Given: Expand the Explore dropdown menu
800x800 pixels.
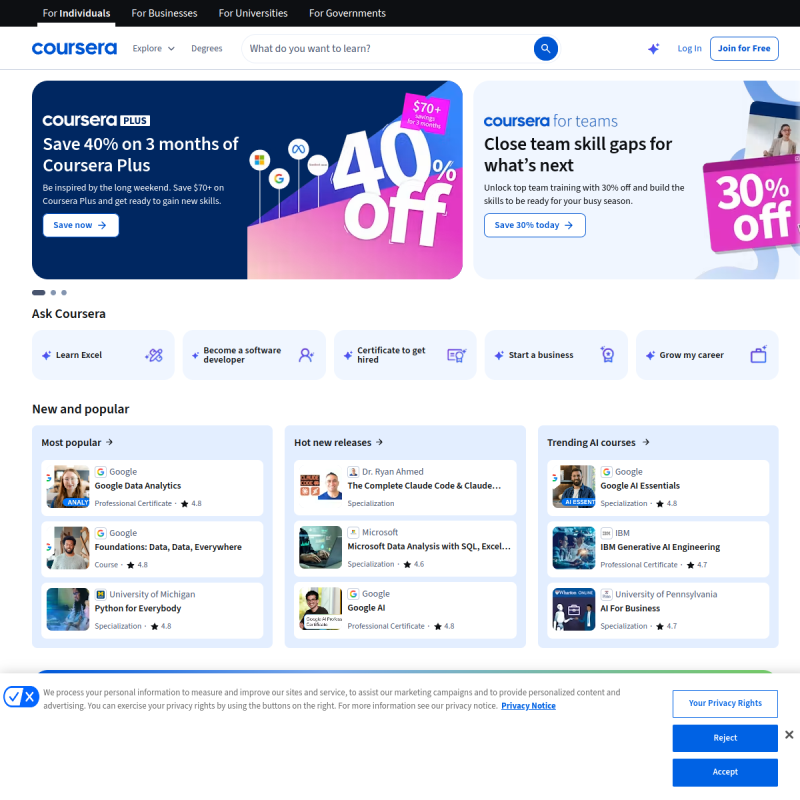Looking at the screenshot, I should point(153,48).
